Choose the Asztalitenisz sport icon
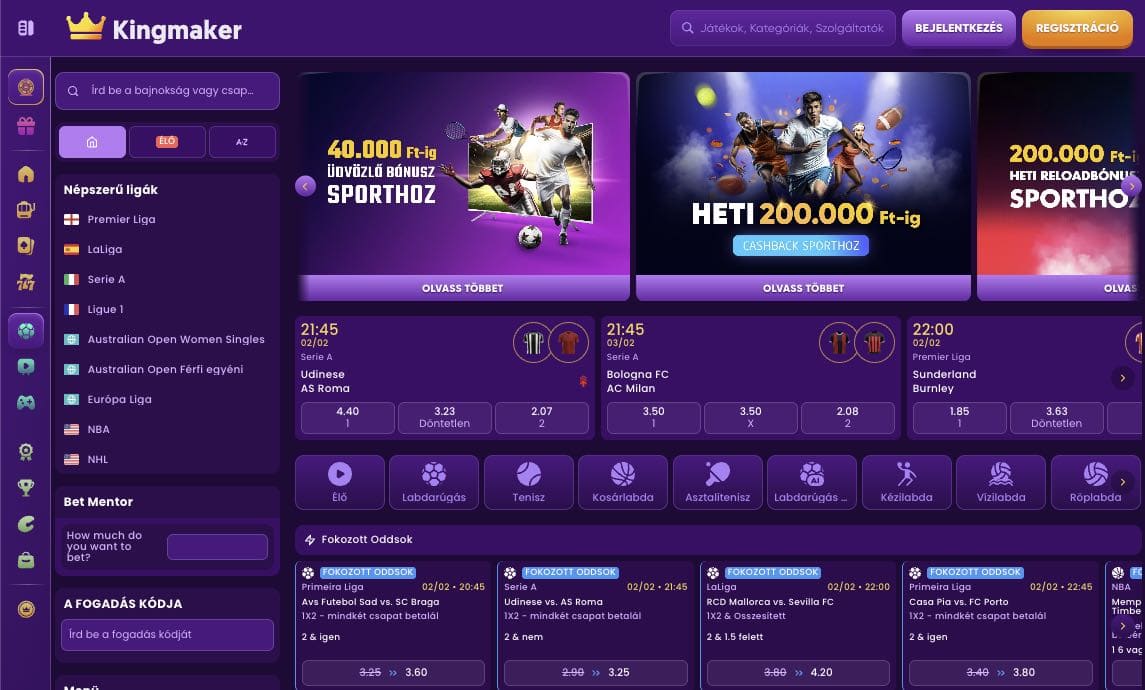Viewport: 1145px width, 690px height. [717, 482]
